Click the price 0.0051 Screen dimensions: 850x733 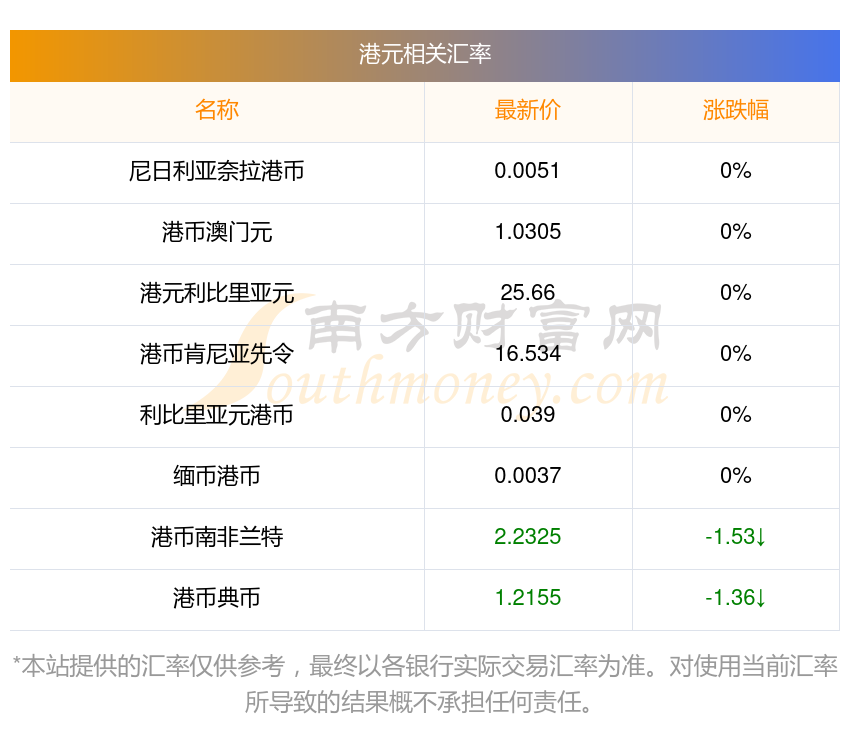527,171
